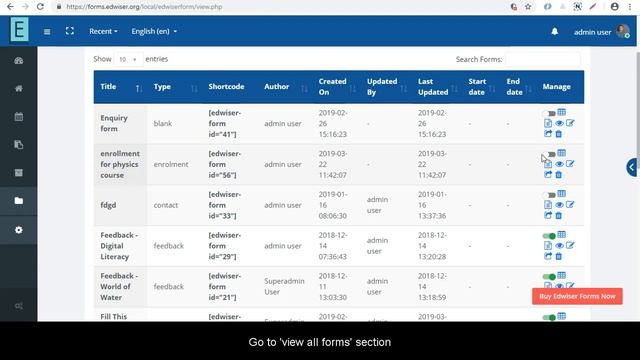640x360 pixels.
Task: Export enrollment for physics course form
Action: pos(548,174)
